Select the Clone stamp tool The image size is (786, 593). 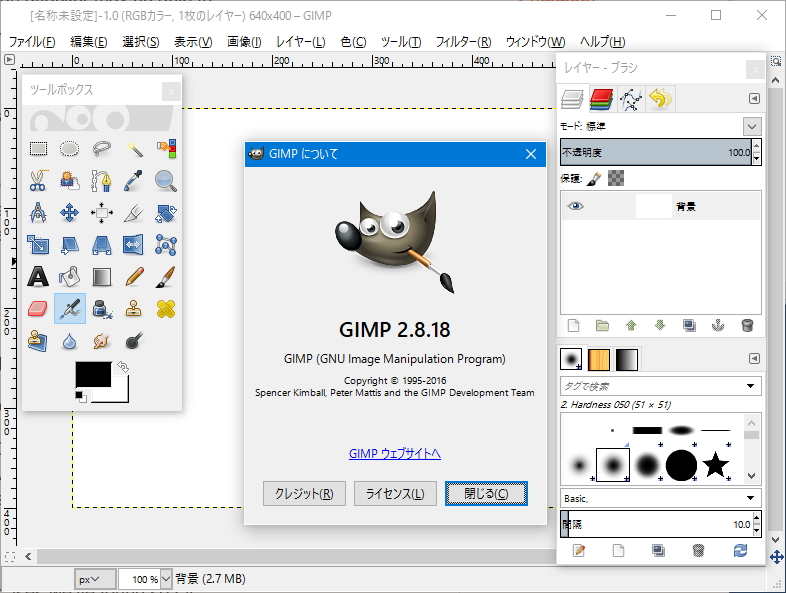pyautogui.click(x=134, y=309)
